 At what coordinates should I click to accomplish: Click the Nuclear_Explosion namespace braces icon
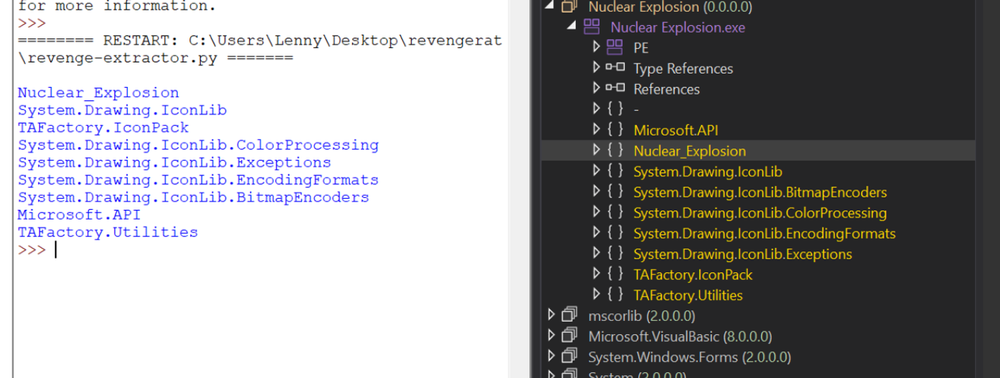pos(615,150)
